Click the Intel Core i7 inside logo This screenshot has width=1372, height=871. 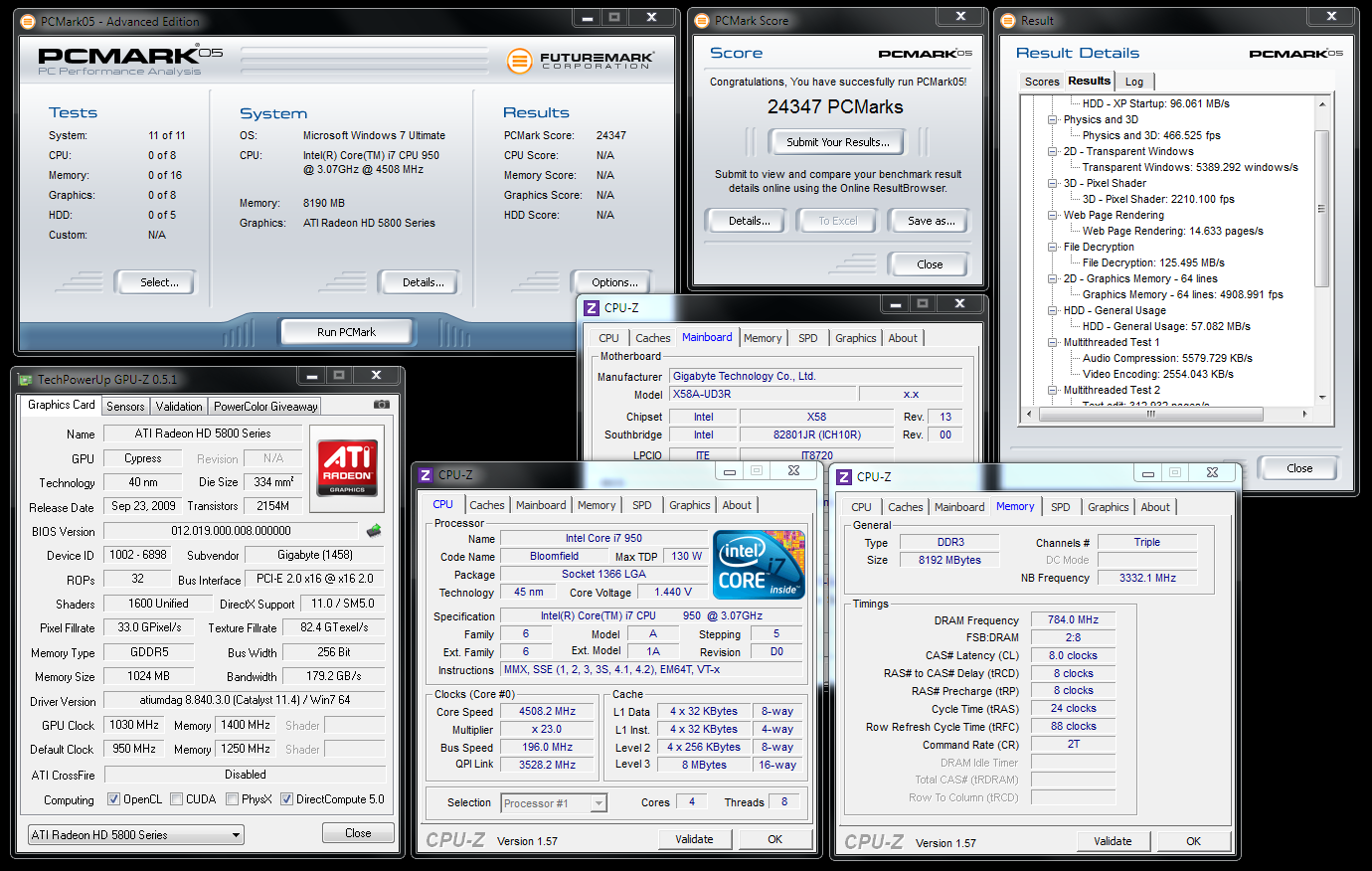(x=759, y=565)
